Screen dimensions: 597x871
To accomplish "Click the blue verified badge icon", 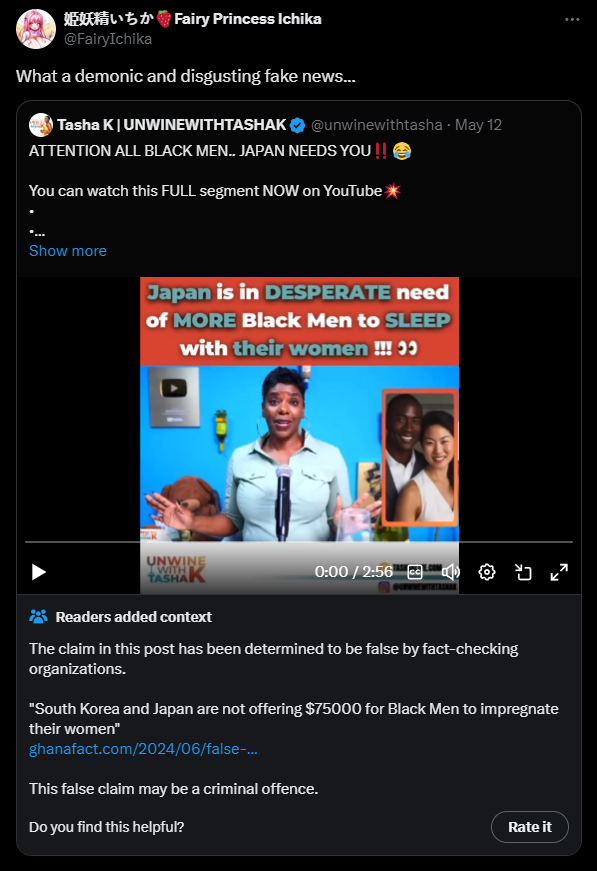I will (x=298, y=126).
